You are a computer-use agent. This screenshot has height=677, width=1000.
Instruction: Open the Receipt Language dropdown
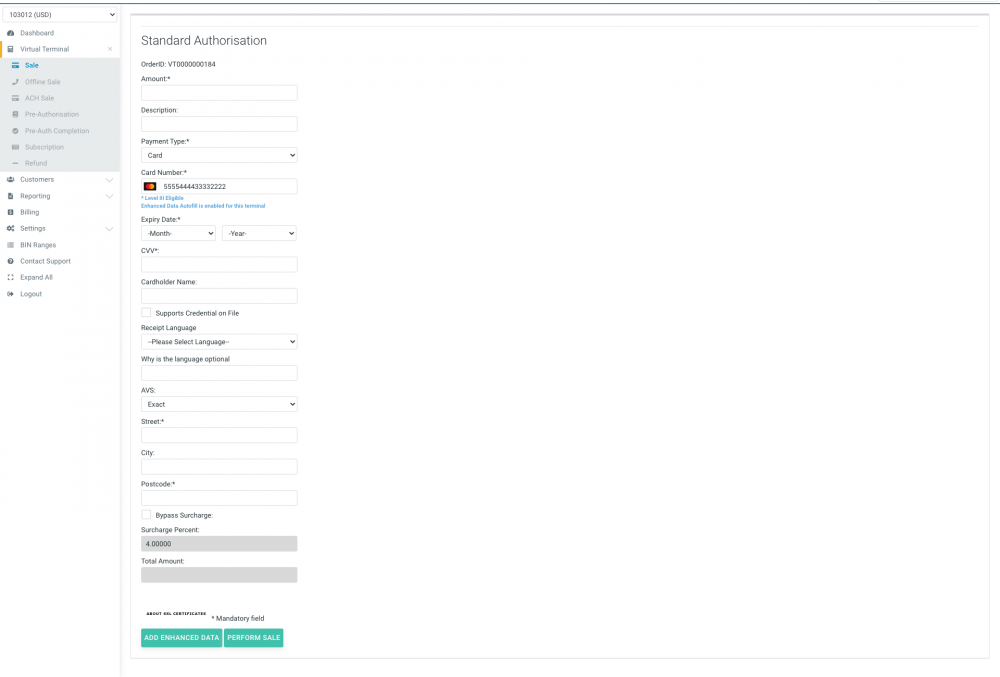point(219,342)
